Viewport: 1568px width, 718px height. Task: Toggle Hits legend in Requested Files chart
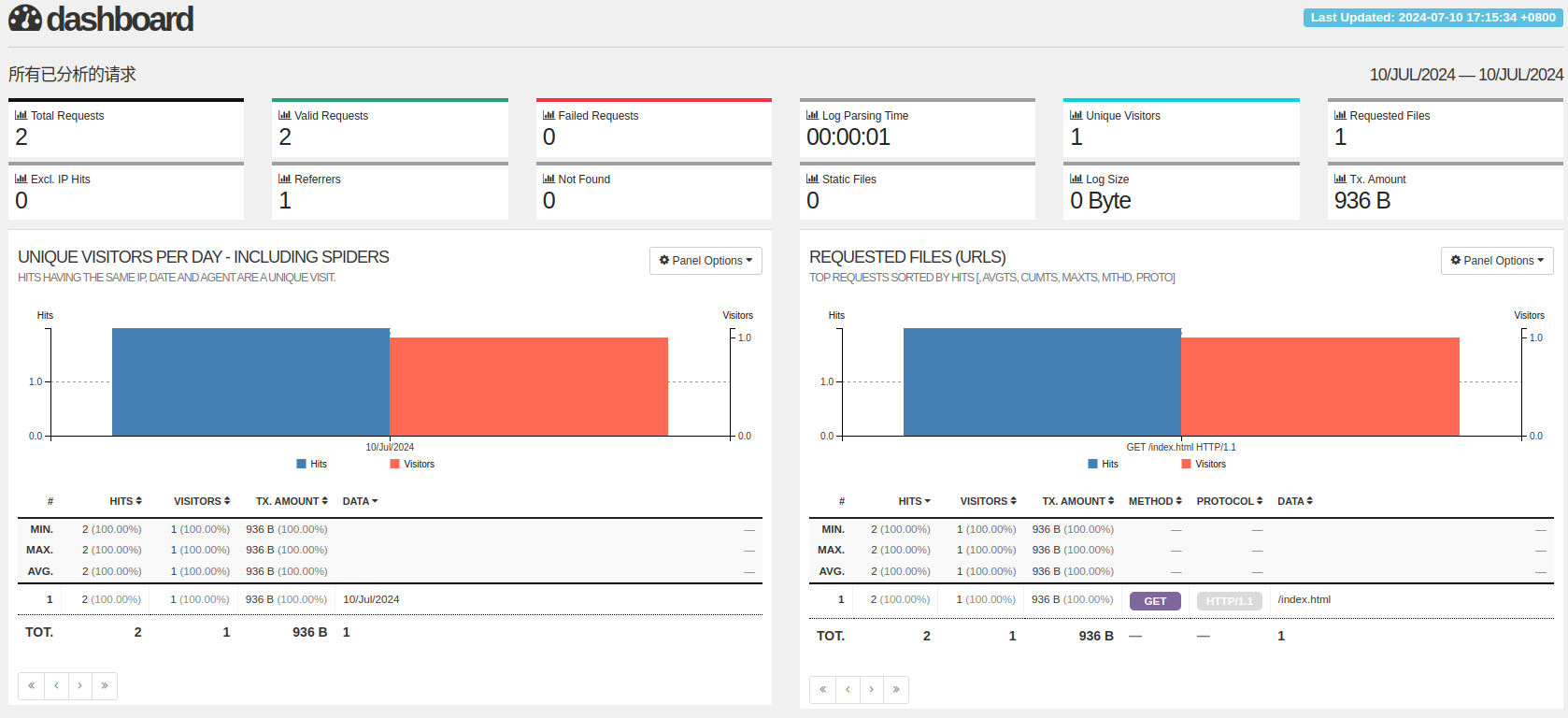coord(1103,464)
